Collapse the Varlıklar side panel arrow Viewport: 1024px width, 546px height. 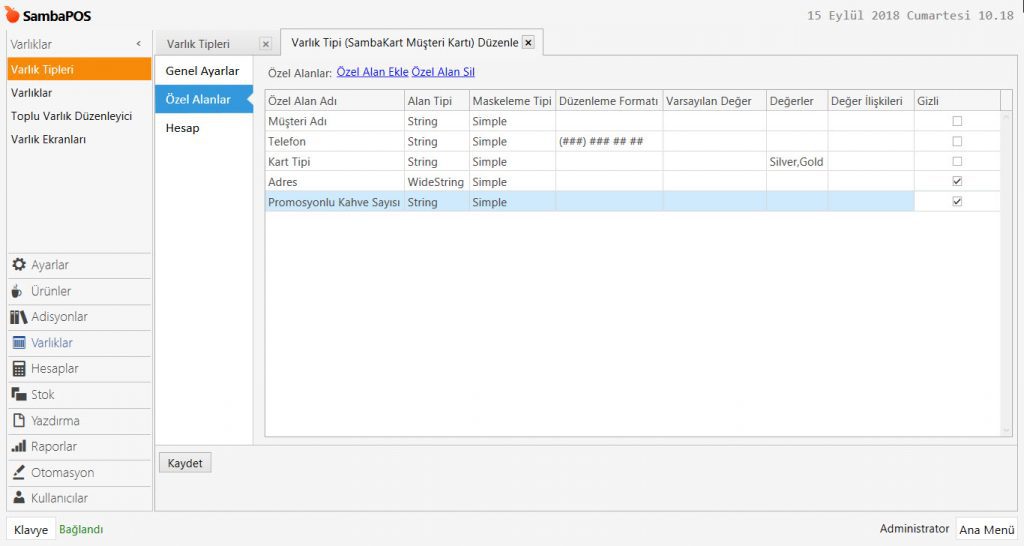coord(138,44)
